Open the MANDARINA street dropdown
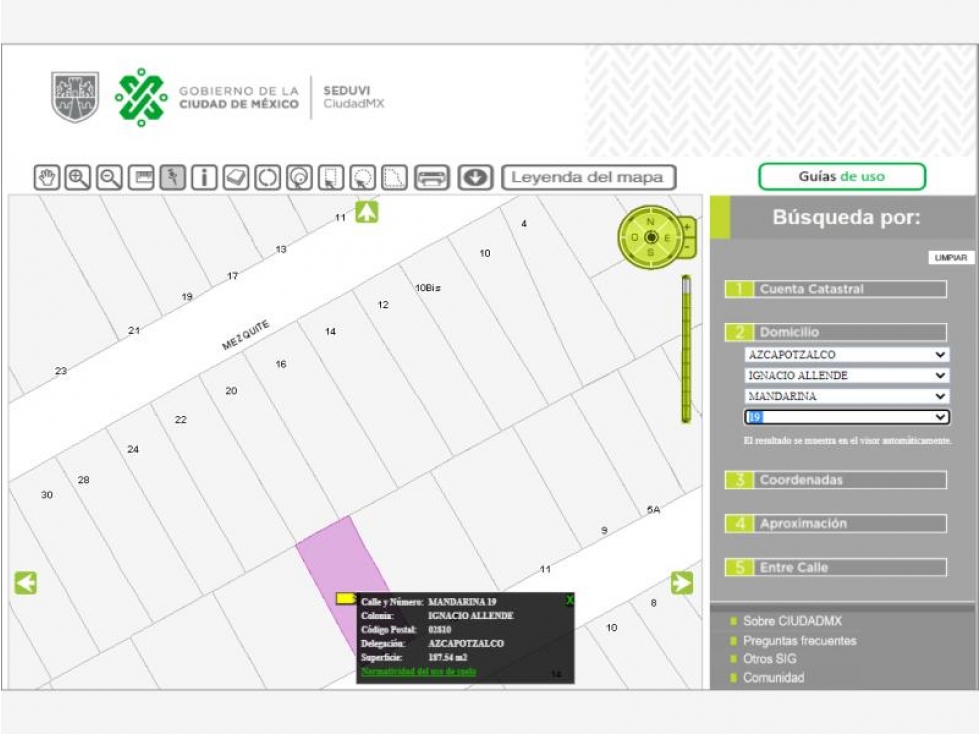 pyautogui.click(x=847, y=396)
